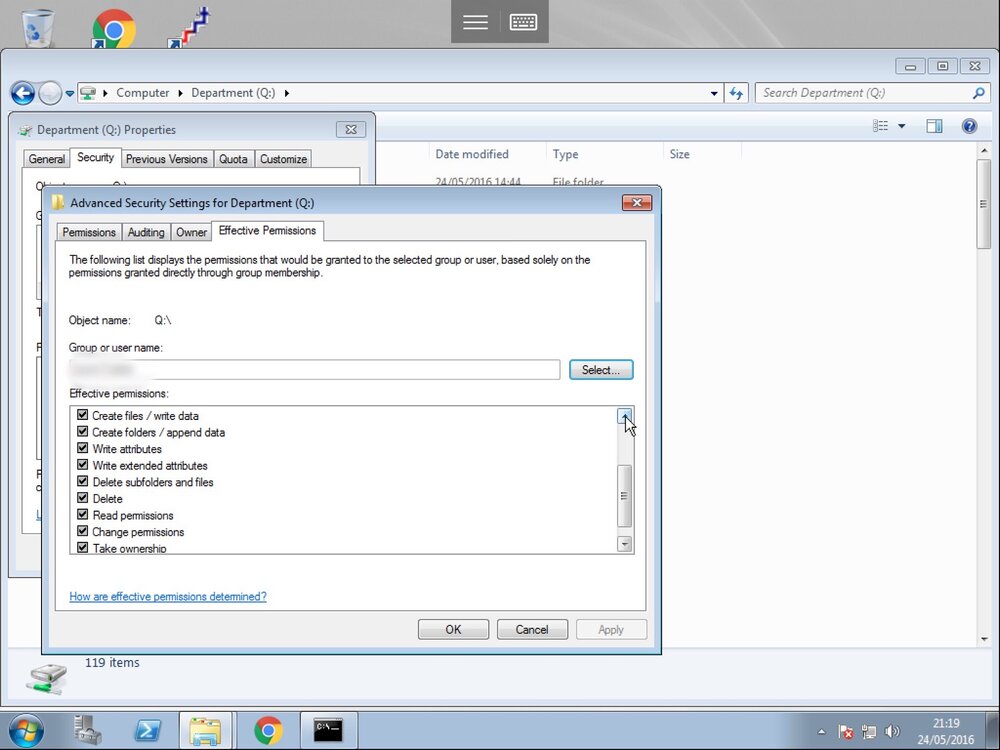This screenshot has width=1000, height=750.
Task: Click the permissions list scroll down arrow
Action: pyautogui.click(x=625, y=544)
